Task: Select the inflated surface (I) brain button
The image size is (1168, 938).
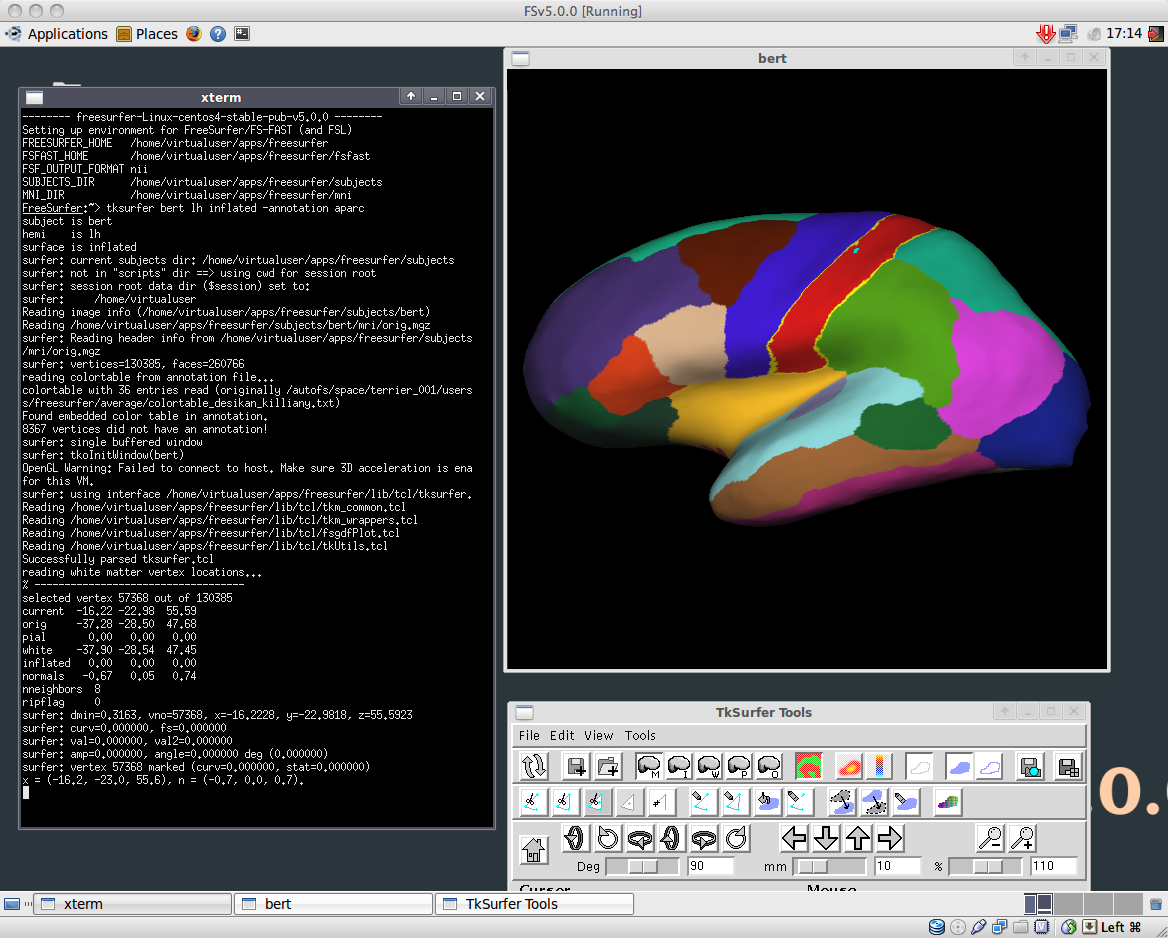Action: pyautogui.click(x=680, y=767)
